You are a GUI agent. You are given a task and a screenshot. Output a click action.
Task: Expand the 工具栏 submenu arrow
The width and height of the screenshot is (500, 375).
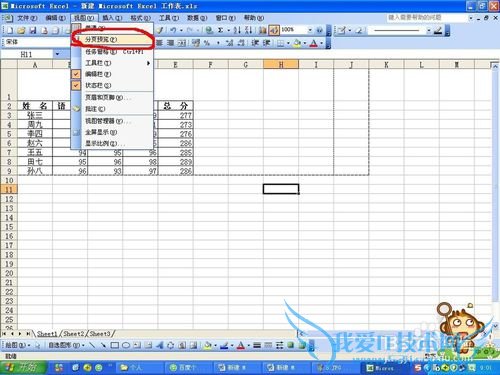pyautogui.click(x=148, y=63)
